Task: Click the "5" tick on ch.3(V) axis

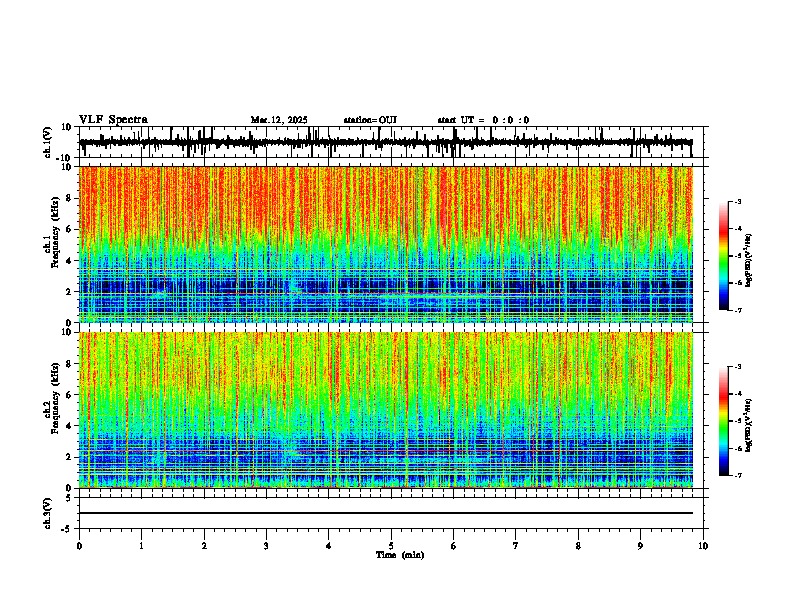Action: point(70,498)
